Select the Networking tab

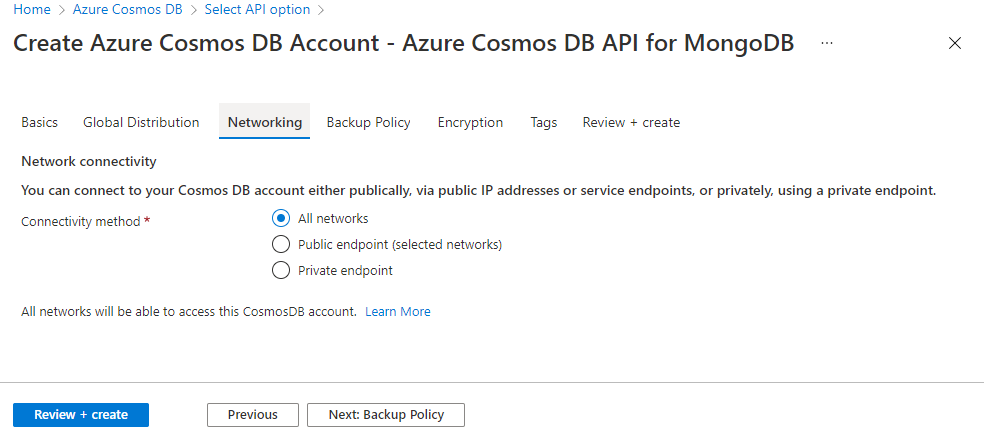pyautogui.click(x=265, y=122)
